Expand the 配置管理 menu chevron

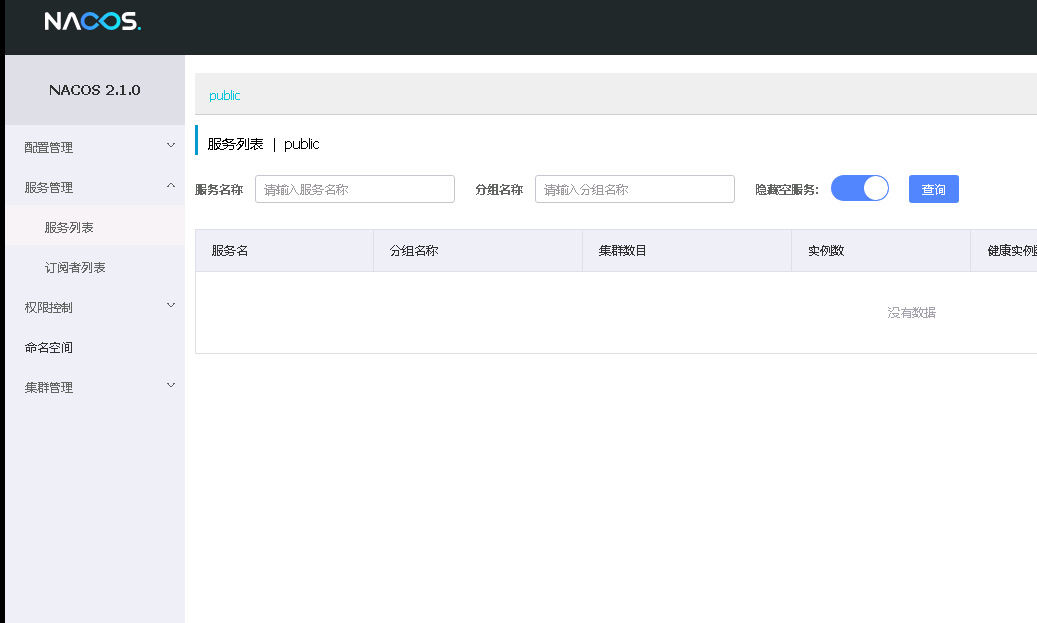171,145
